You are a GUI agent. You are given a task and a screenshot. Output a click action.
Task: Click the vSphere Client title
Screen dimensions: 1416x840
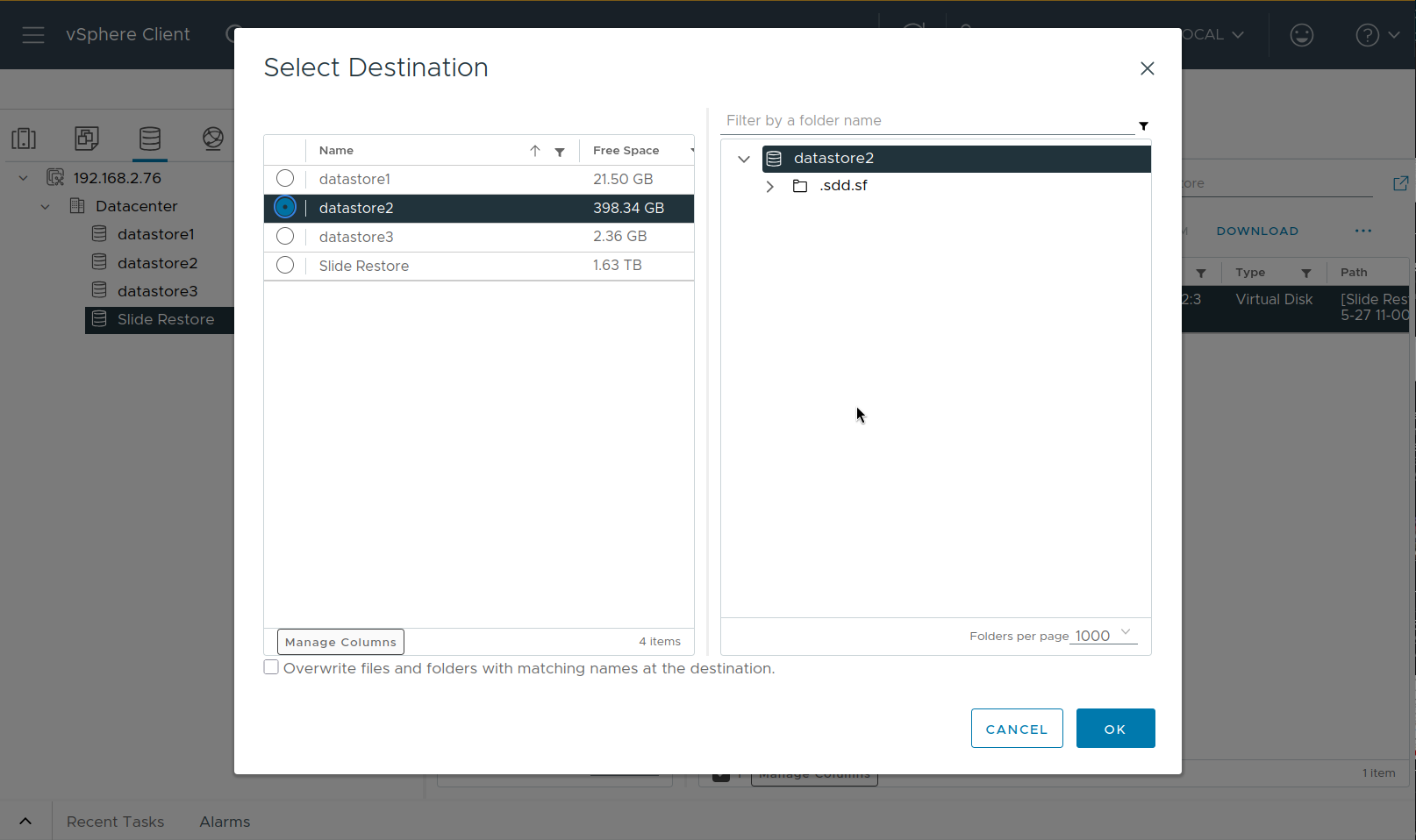click(x=128, y=34)
